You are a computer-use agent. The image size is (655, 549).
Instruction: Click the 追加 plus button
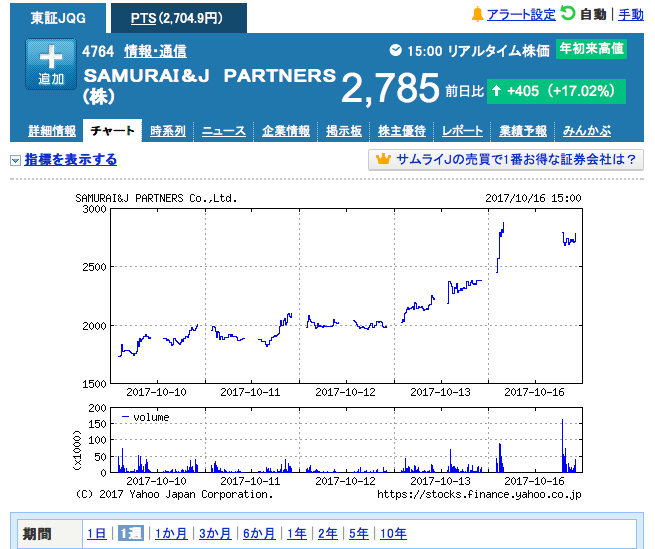51,64
